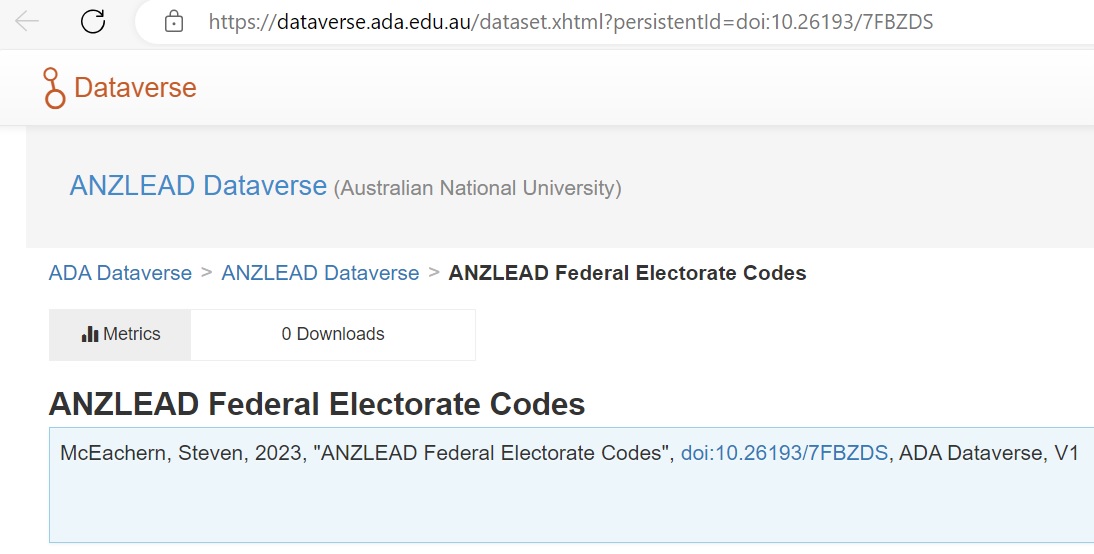Reload the page with the refresh icon
Viewport: 1094px width, 554px height.
pyautogui.click(x=93, y=22)
